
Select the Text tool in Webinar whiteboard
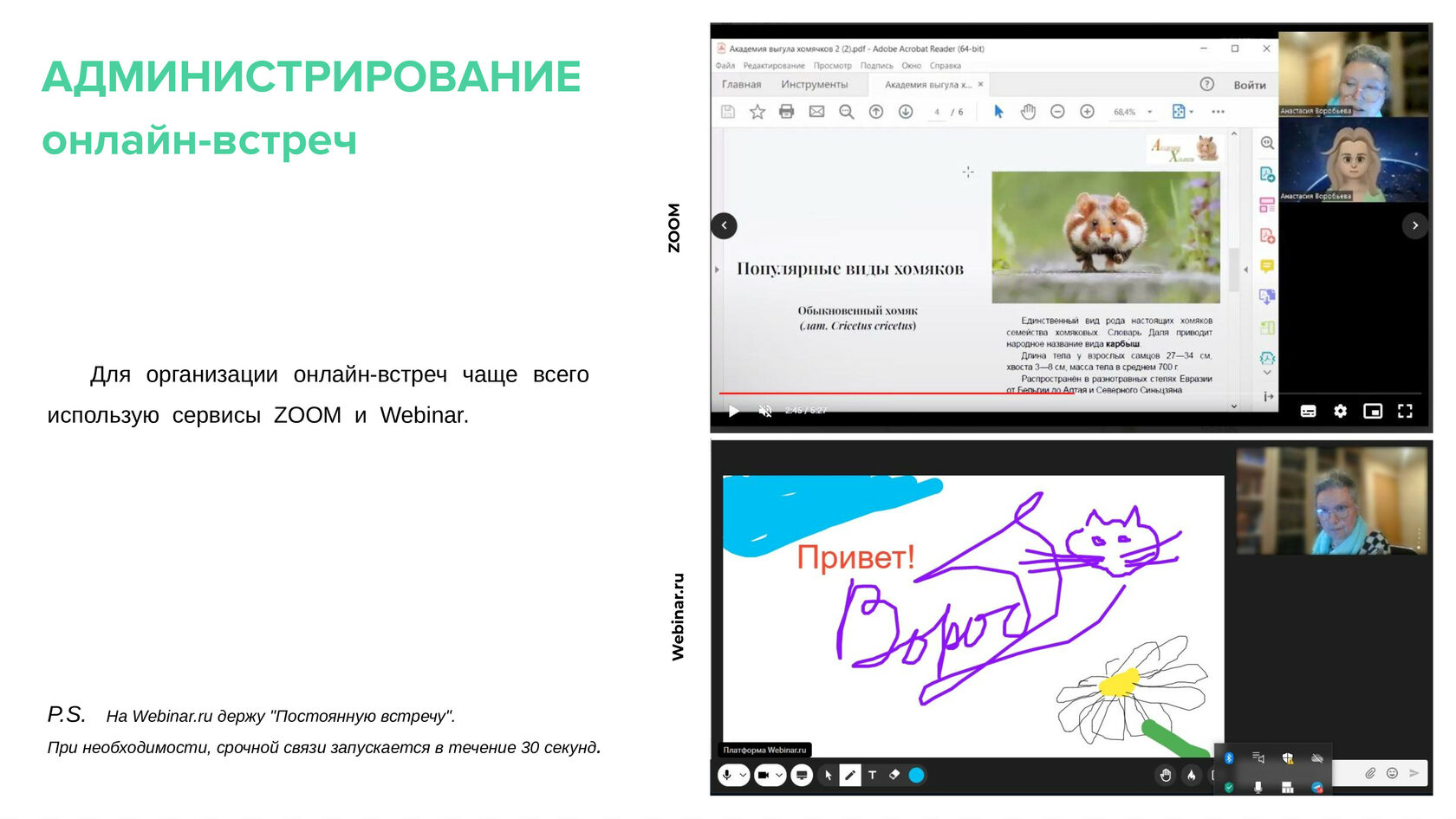pos(872,775)
